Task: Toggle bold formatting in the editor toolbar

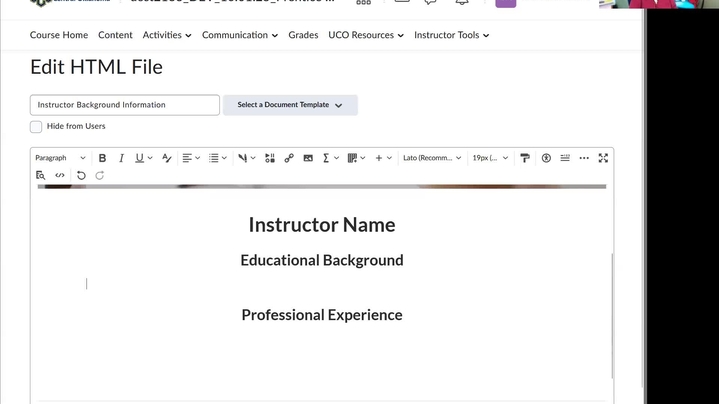Action: point(102,158)
